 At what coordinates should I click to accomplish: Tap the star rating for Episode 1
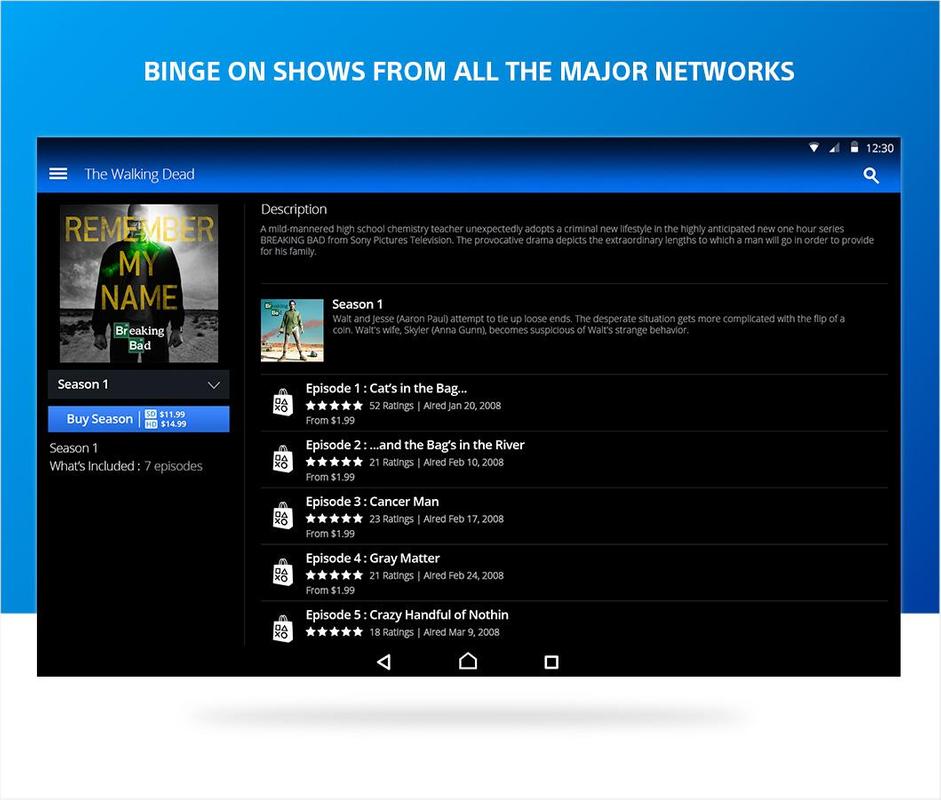click(x=334, y=406)
